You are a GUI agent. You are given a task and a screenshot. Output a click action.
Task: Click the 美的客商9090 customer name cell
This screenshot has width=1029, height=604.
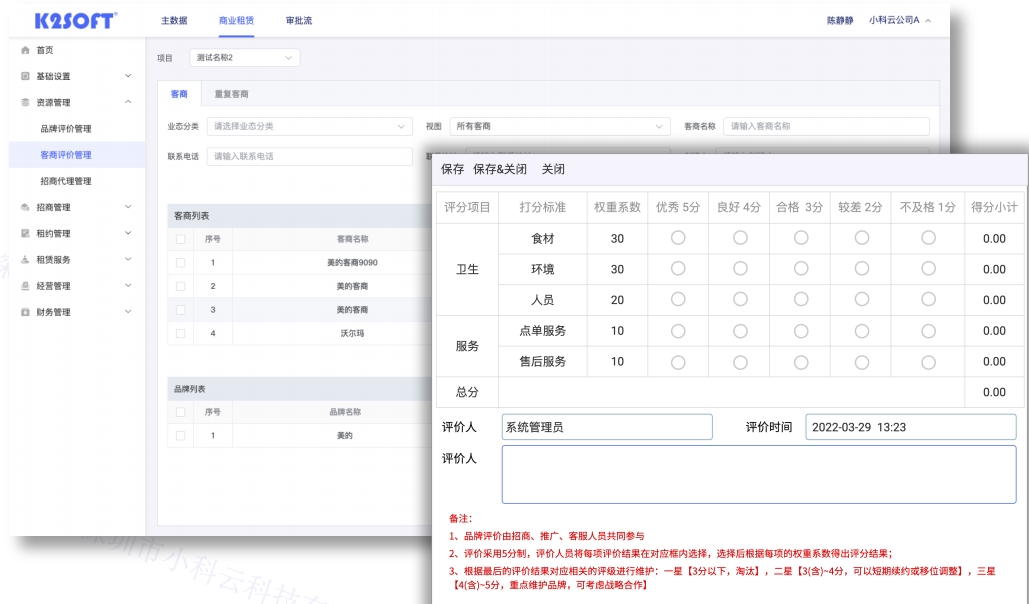[x=352, y=263]
